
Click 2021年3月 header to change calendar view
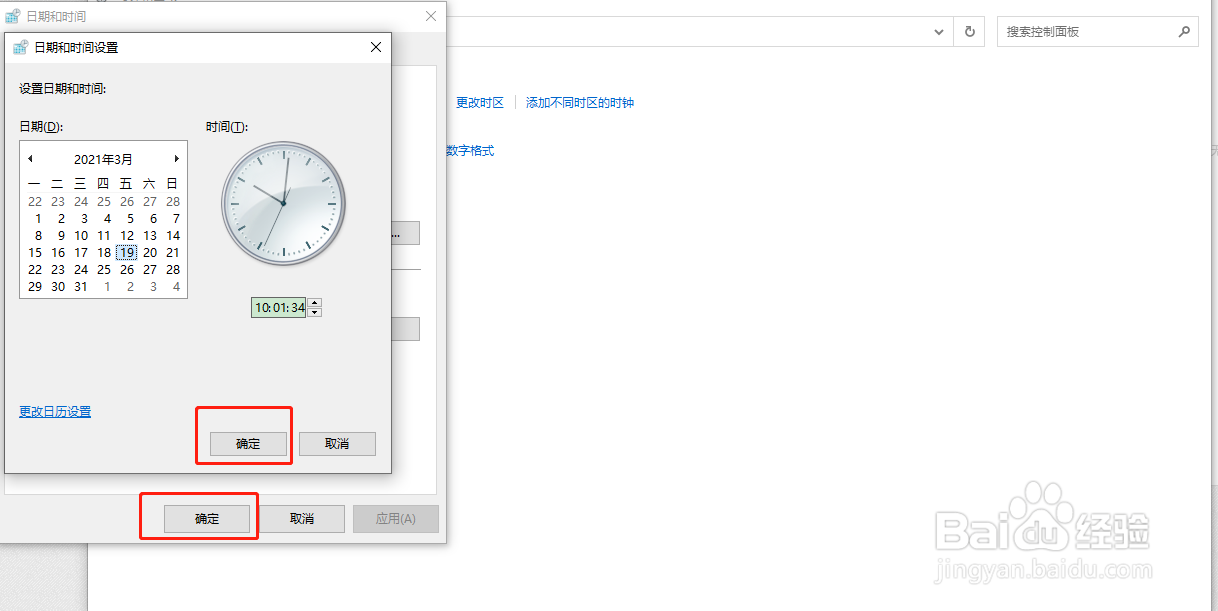click(103, 159)
